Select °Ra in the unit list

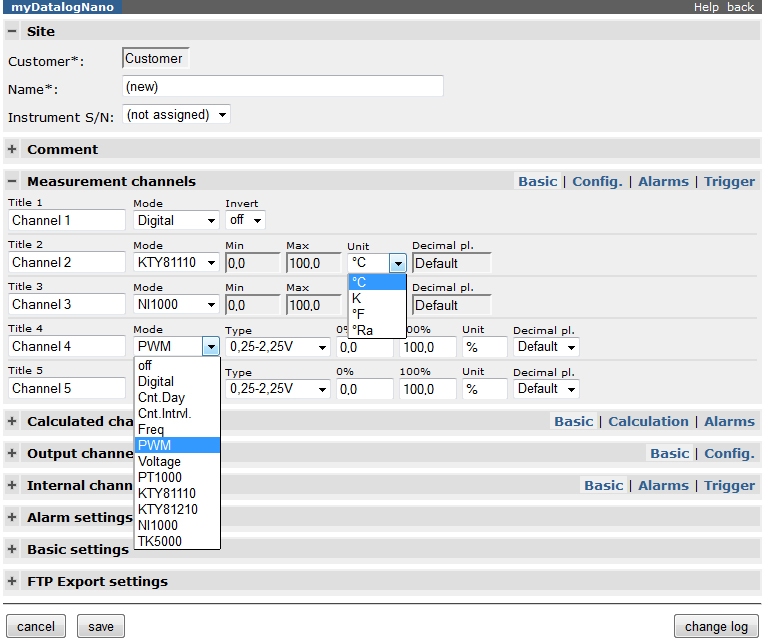point(377,330)
